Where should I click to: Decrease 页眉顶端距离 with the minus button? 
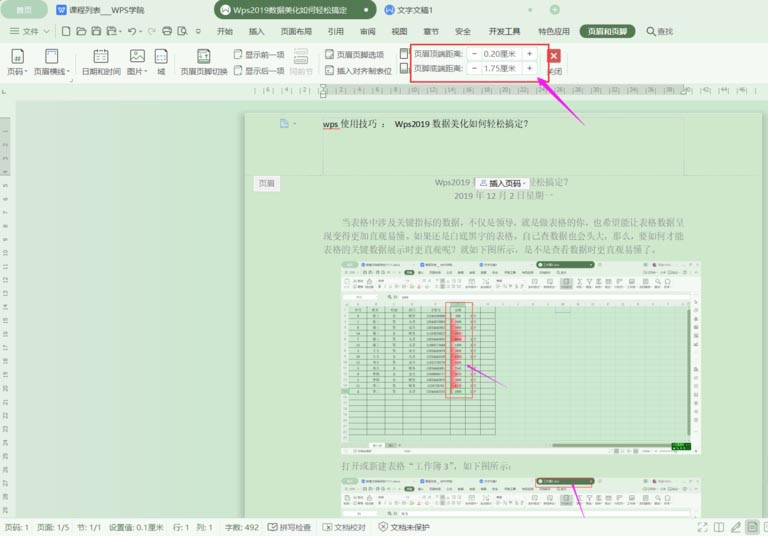474,54
